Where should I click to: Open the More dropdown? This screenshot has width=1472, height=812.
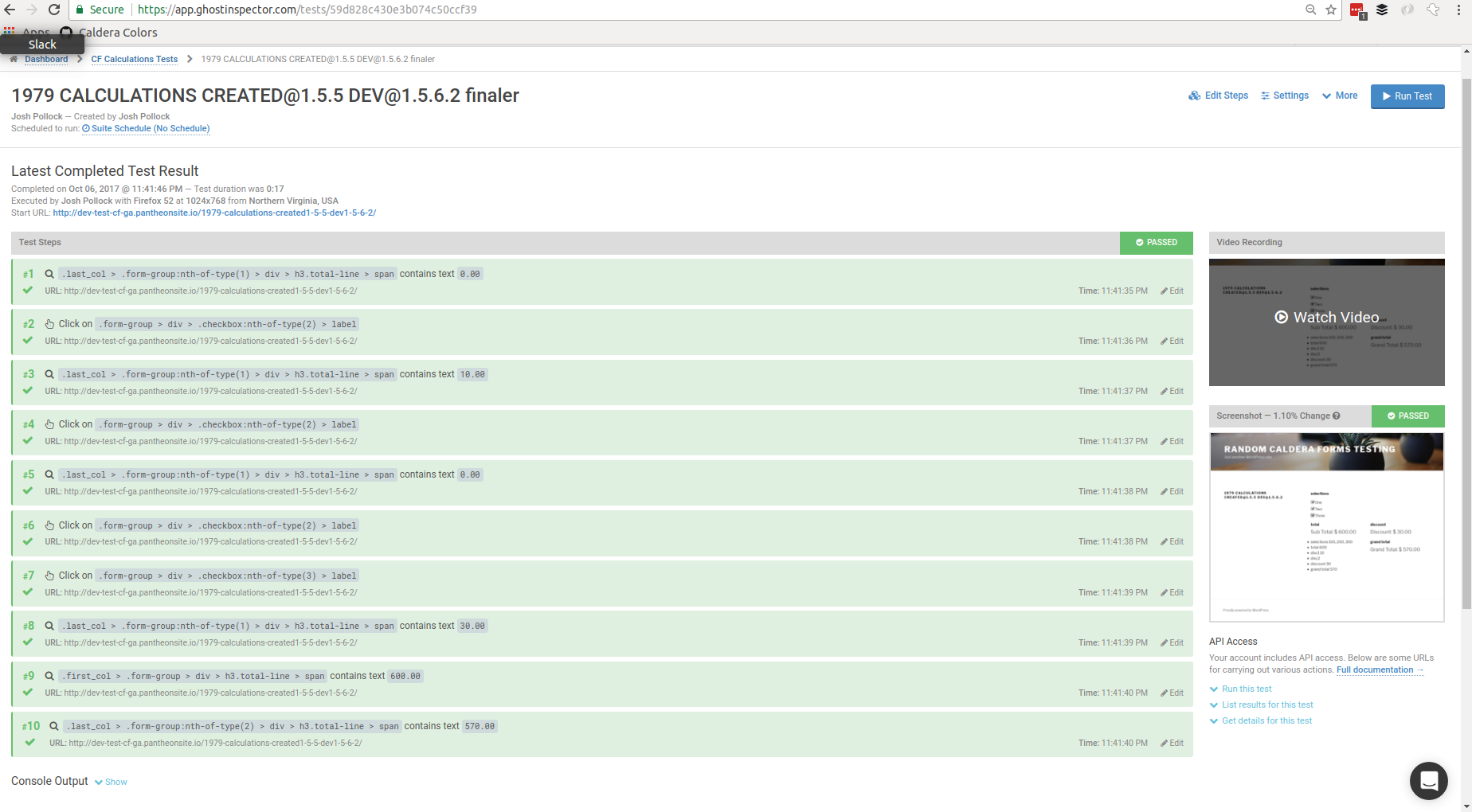(x=1339, y=96)
